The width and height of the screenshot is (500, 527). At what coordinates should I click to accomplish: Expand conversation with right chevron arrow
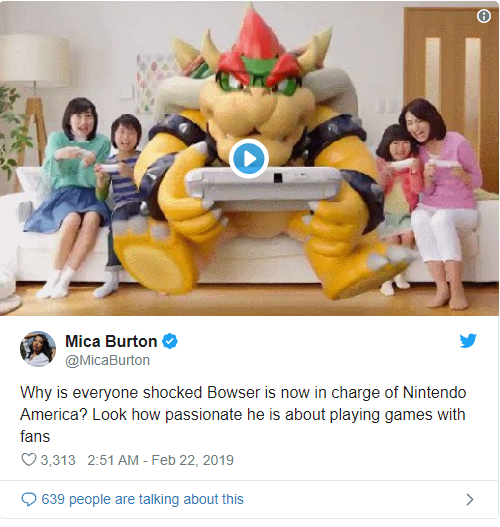click(470, 499)
